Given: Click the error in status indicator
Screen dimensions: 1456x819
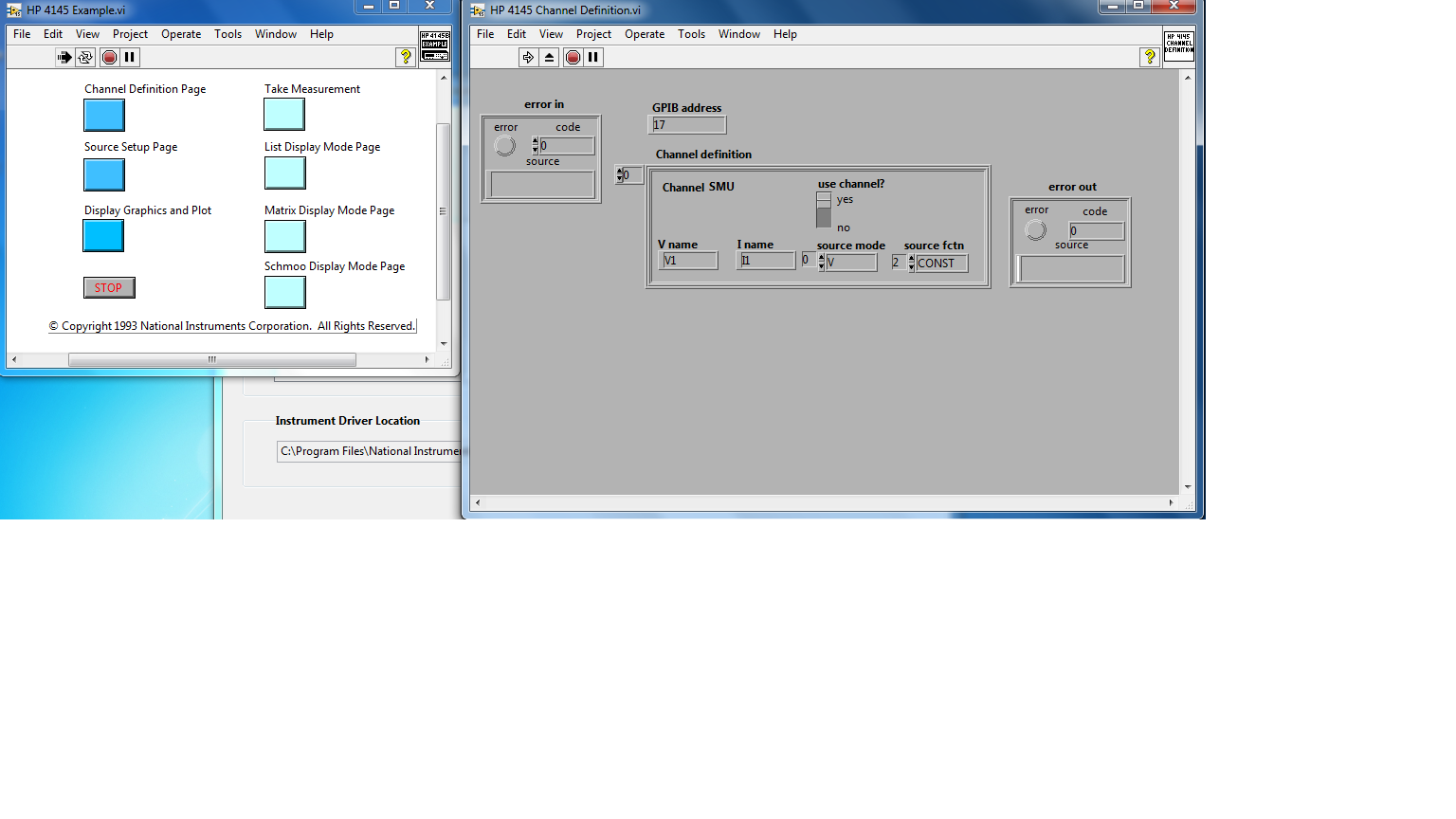Looking at the screenshot, I should 505,146.
